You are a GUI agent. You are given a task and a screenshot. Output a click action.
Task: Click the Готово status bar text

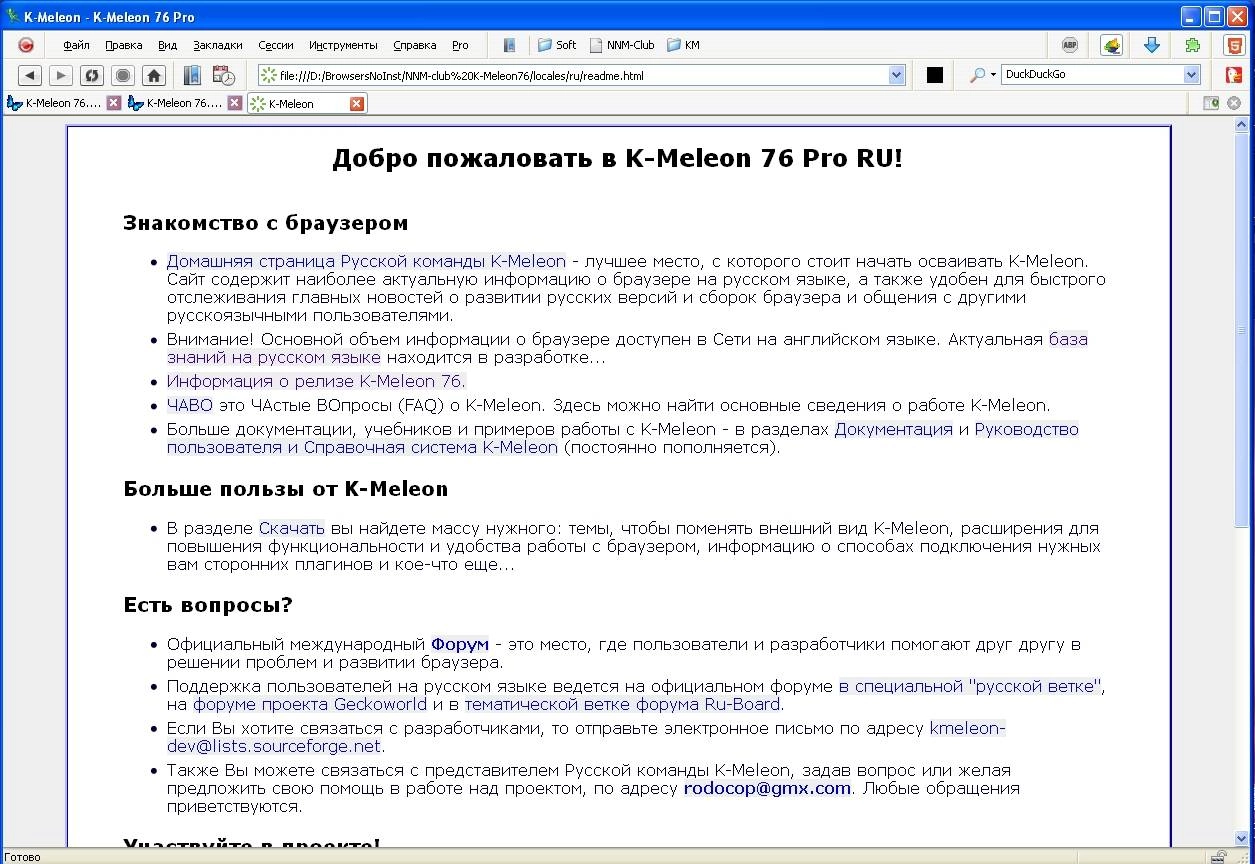[x=22, y=857]
